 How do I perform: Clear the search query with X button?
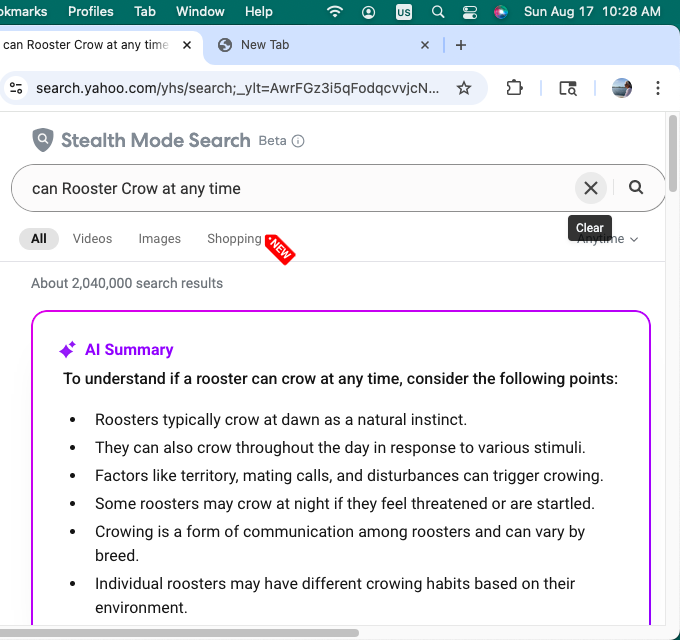pyautogui.click(x=591, y=188)
